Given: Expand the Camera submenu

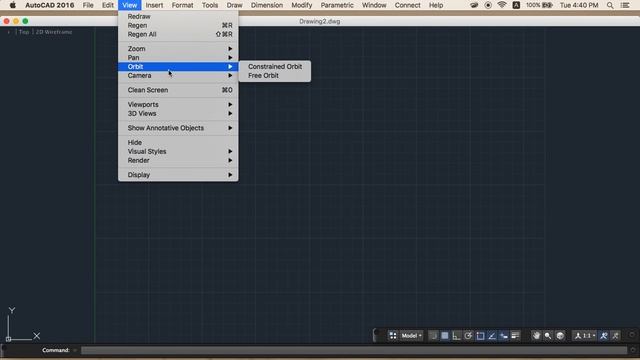Looking at the screenshot, I should click(178, 76).
